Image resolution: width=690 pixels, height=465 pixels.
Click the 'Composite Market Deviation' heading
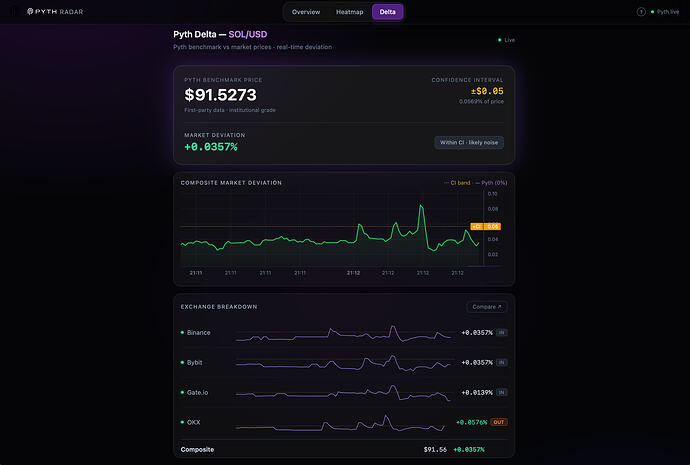click(x=231, y=183)
